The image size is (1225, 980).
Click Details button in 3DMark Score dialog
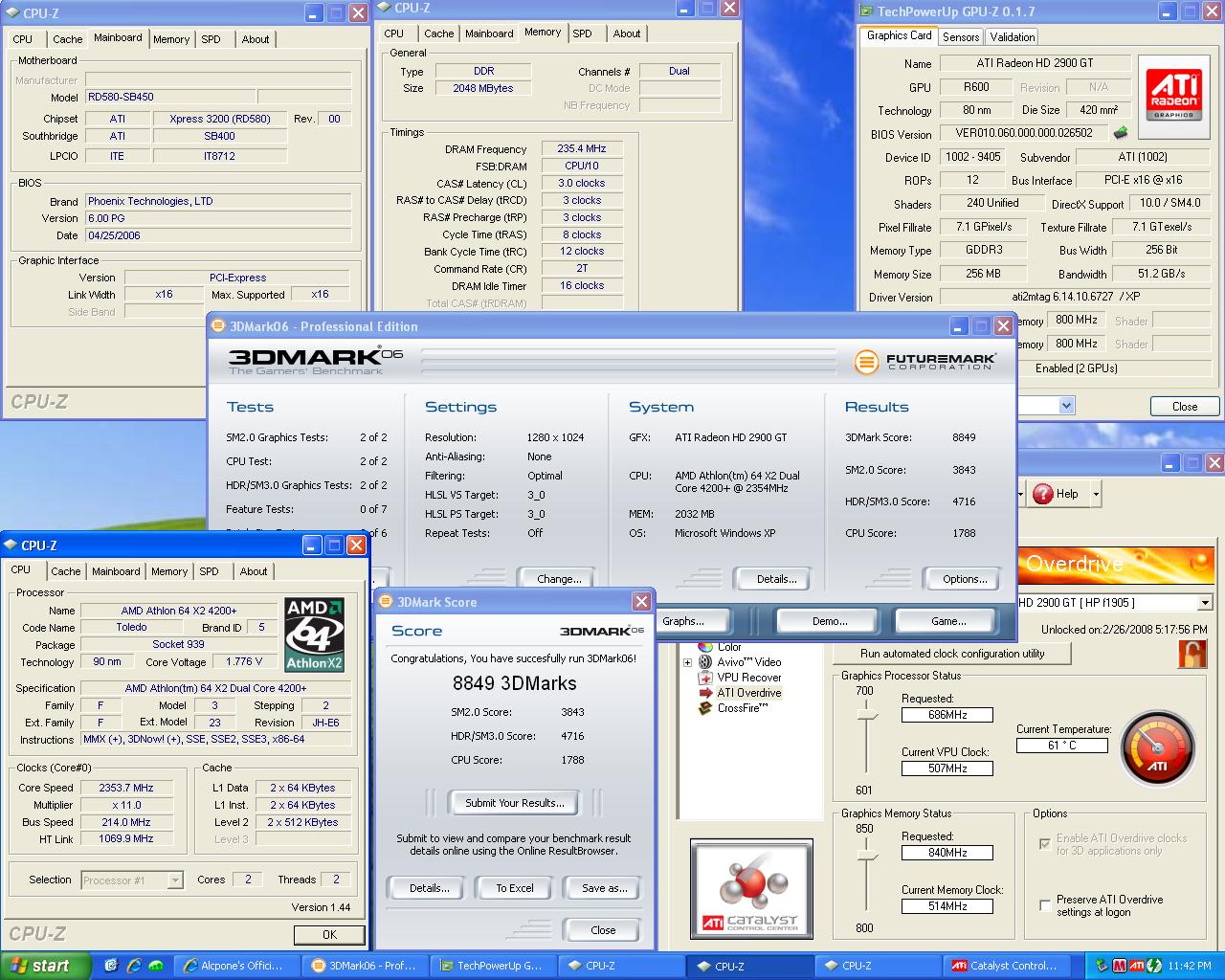pos(430,888)
